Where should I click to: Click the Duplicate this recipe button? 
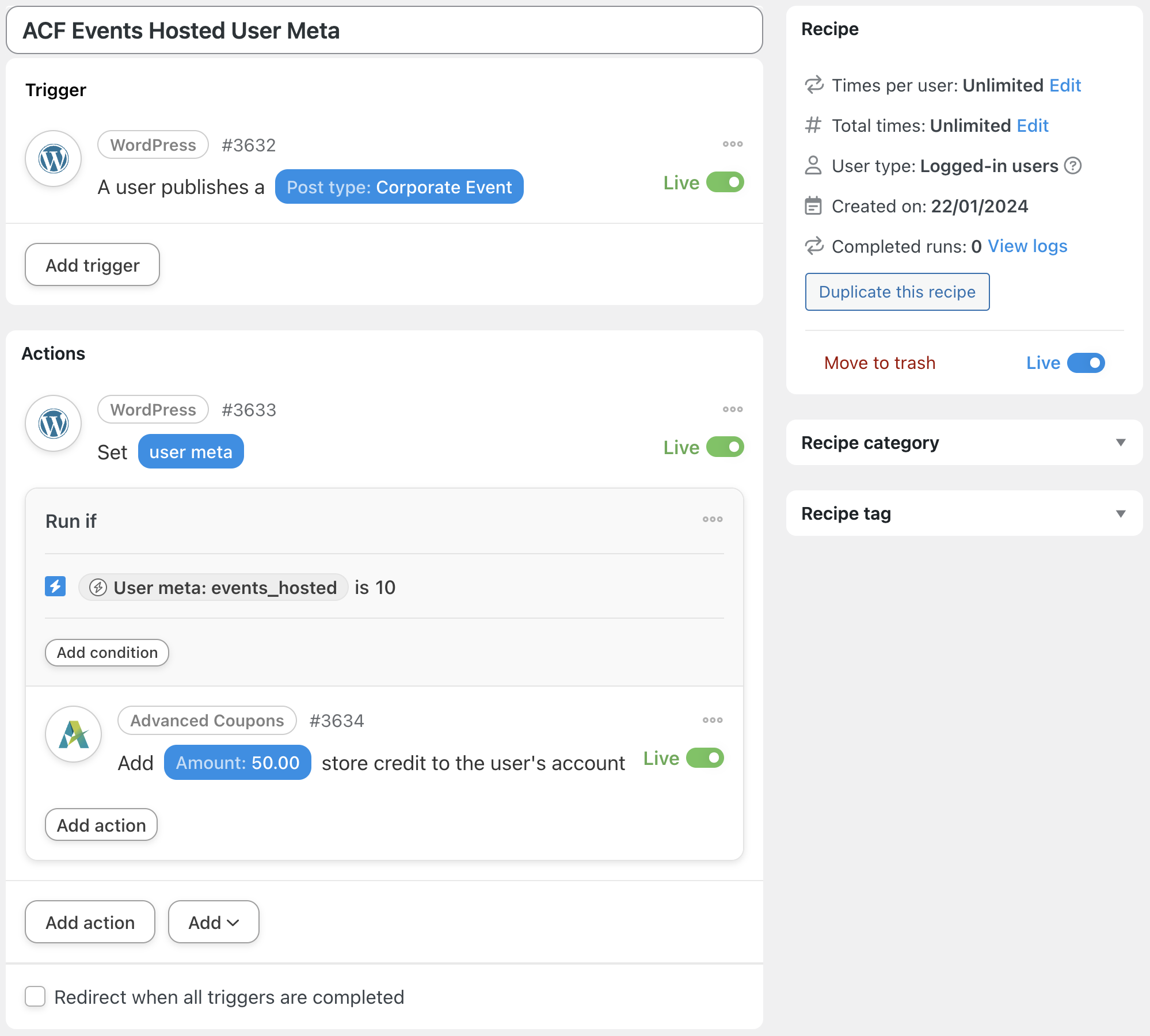(x=897, y=292)
